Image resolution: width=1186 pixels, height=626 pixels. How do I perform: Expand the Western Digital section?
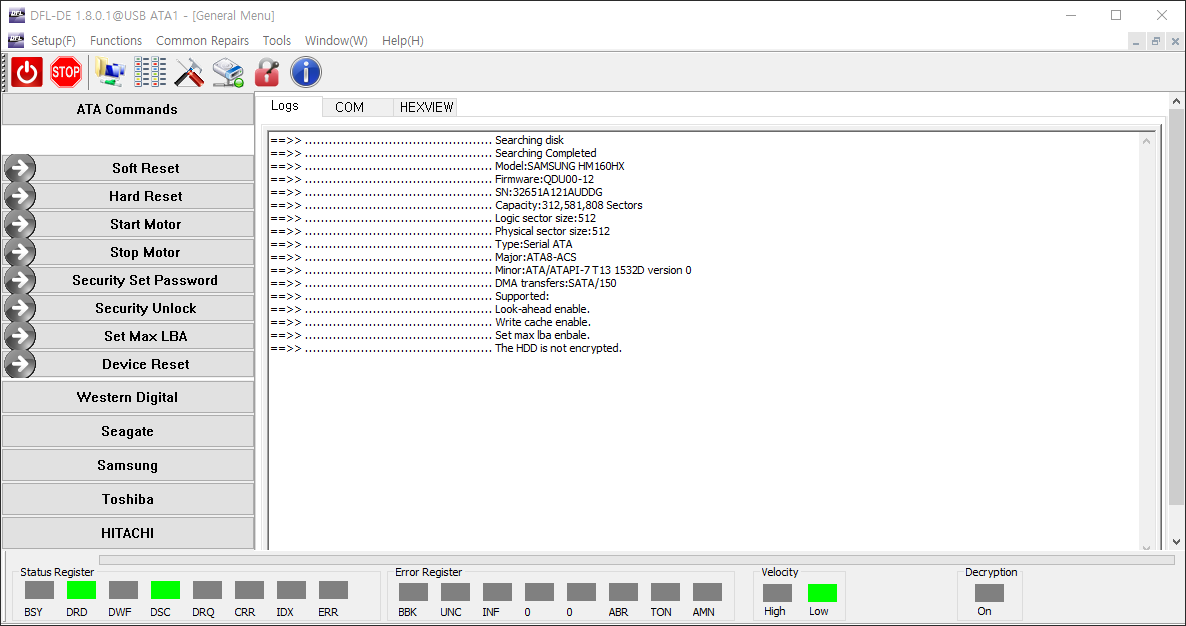(x=128, y=398)
